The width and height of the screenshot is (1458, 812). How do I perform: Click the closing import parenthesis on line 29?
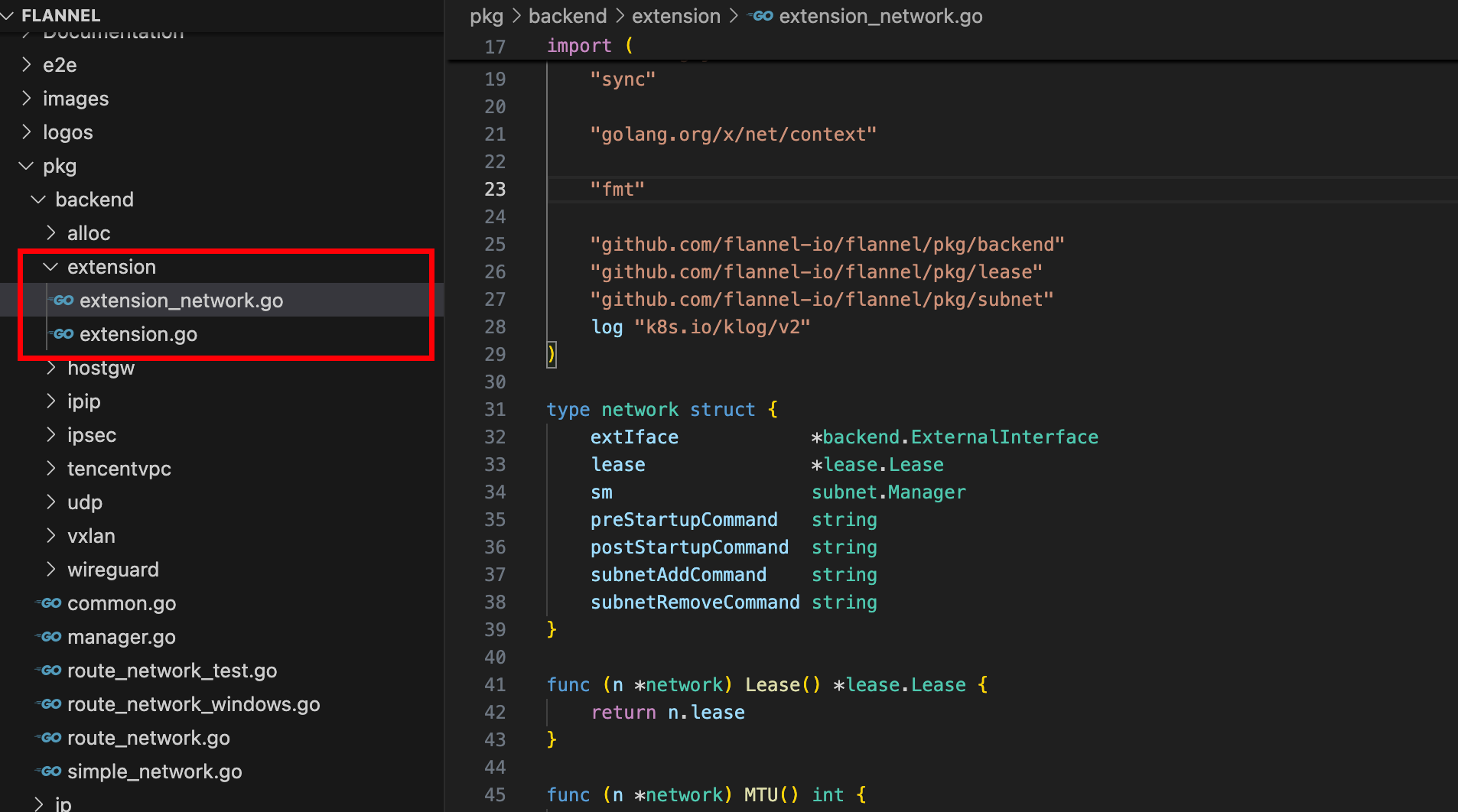pyautogui.click(x=551, y=354)
